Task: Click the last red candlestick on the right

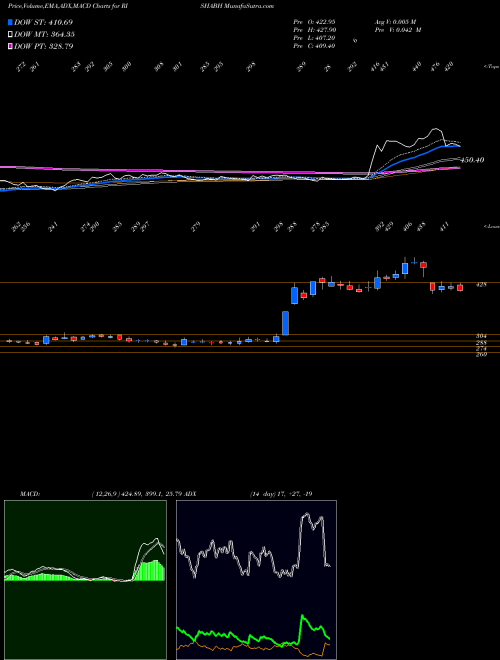Action: 460,288
